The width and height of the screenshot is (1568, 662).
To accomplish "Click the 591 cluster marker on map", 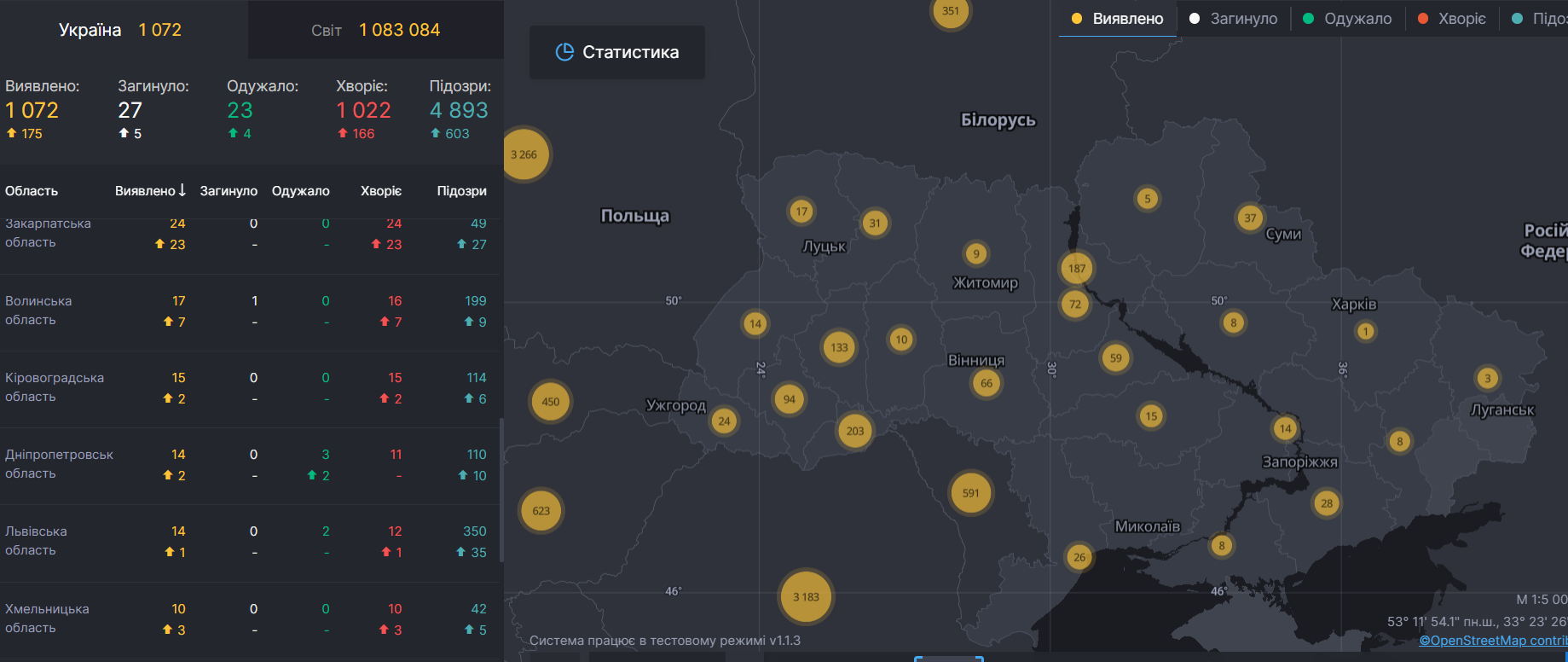I will click(971, 493).
